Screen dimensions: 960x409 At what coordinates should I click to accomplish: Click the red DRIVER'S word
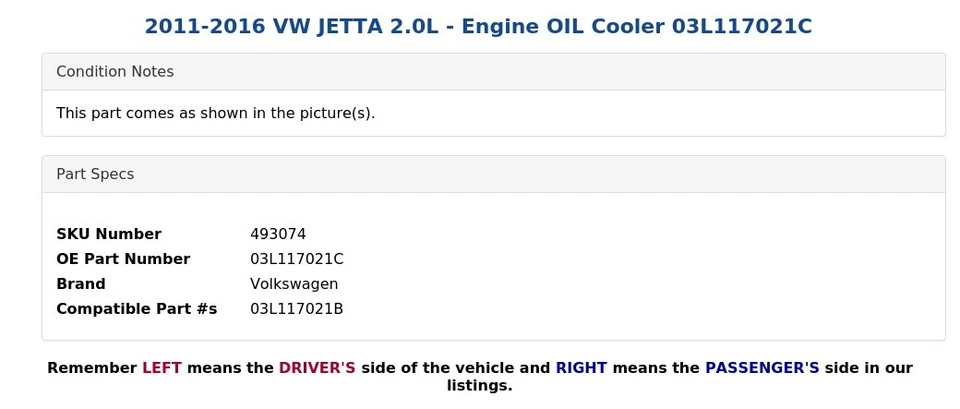[317, 368]
